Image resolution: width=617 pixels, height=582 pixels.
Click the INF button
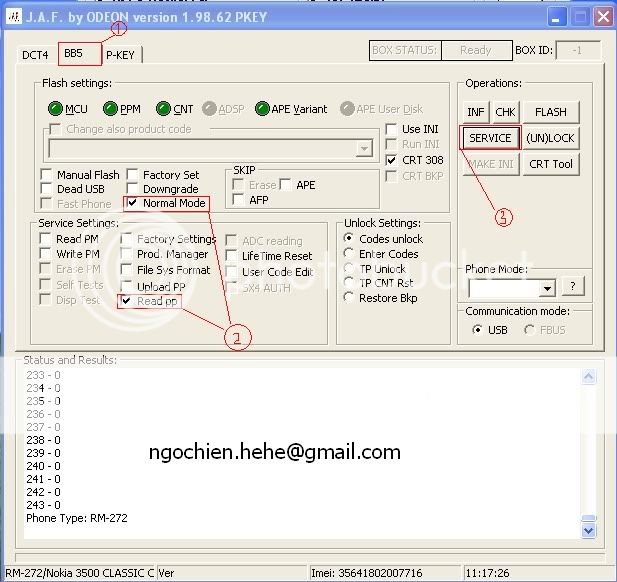click(476, 112)
